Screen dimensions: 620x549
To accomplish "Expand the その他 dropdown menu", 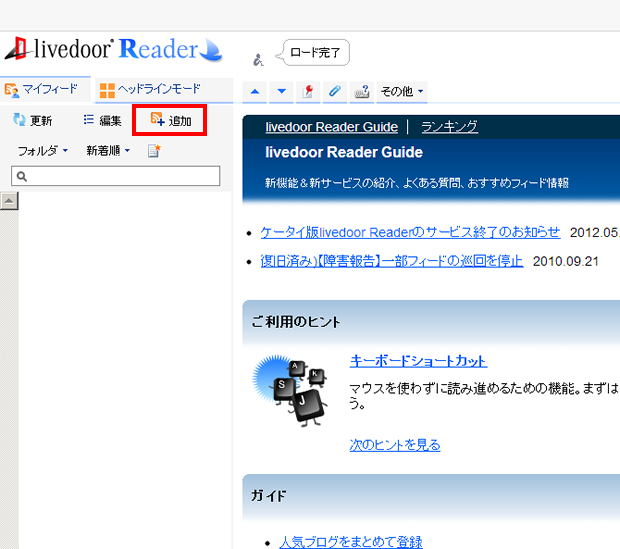I will pos(402,91).
